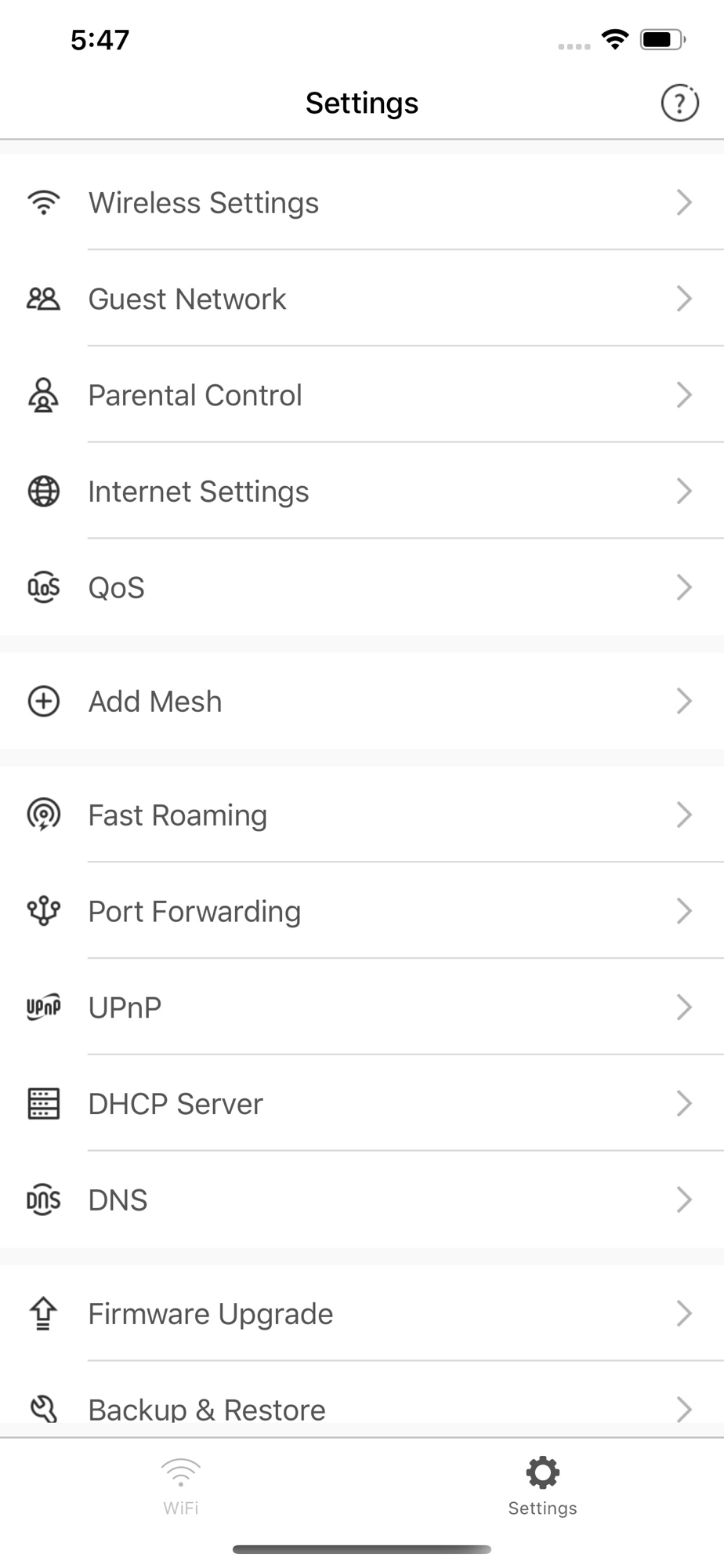The image size is (724, 1568).
Task: Tap the Wireless Settings Wi-Fi icon
Action: pyautogui.click(x=44, y=202)
